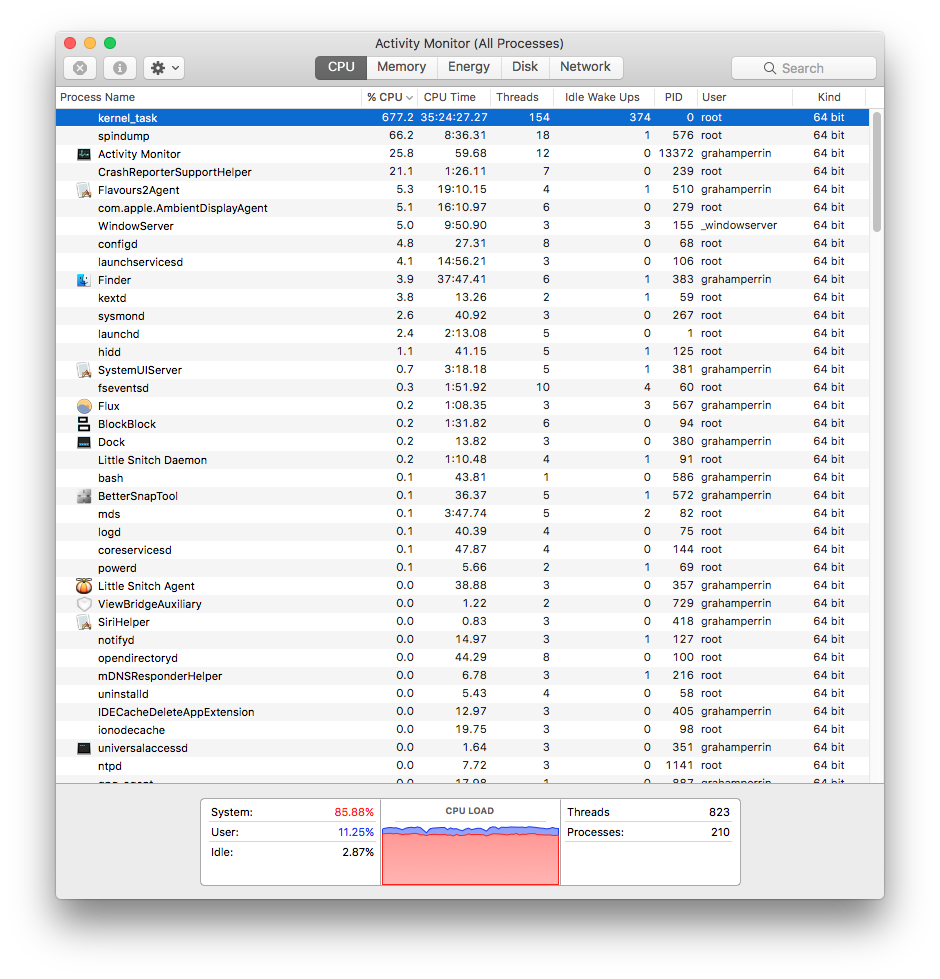940x979 pixels.
Task: Click the CPU LOAD graph
Action: pyautogui.click(x=470, y=854)
